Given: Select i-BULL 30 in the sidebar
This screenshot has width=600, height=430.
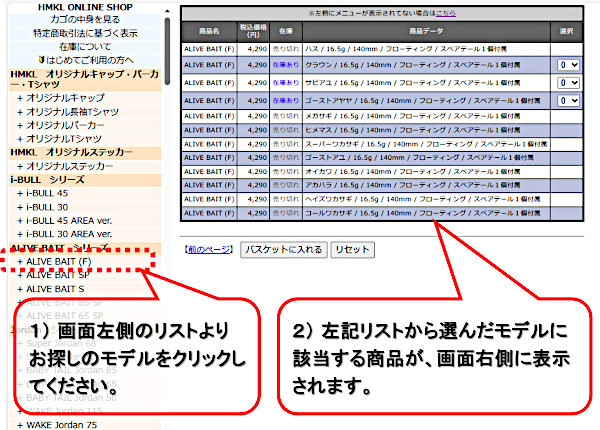Looking at the screenshot, I should click(x=47, y=207).
